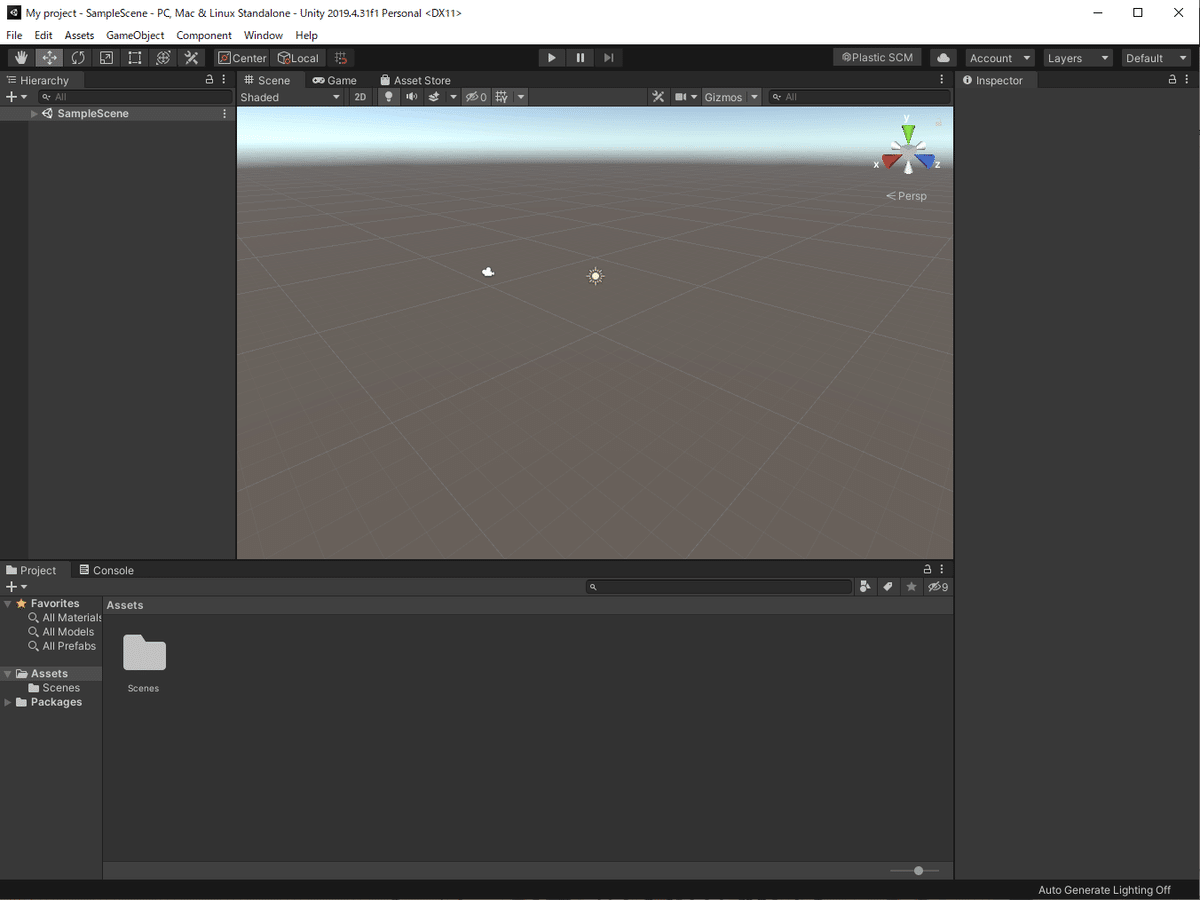
Task: Open Hierarchy panel options menu
Action: tap(223, 80)
